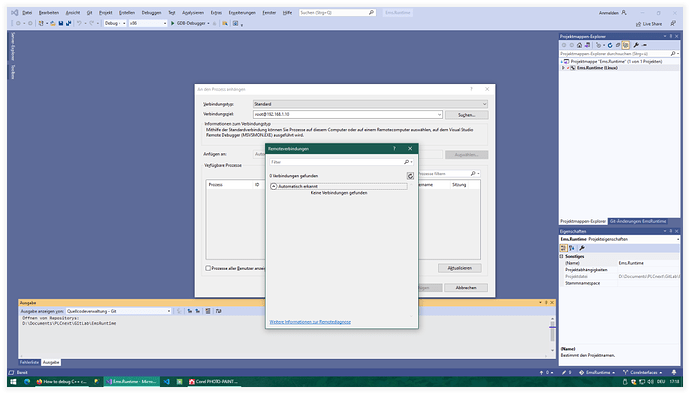This screenshot has height=393, width=690.
Task: Click the Undo arrow in the main toolbar
Action: coord(79,23)
